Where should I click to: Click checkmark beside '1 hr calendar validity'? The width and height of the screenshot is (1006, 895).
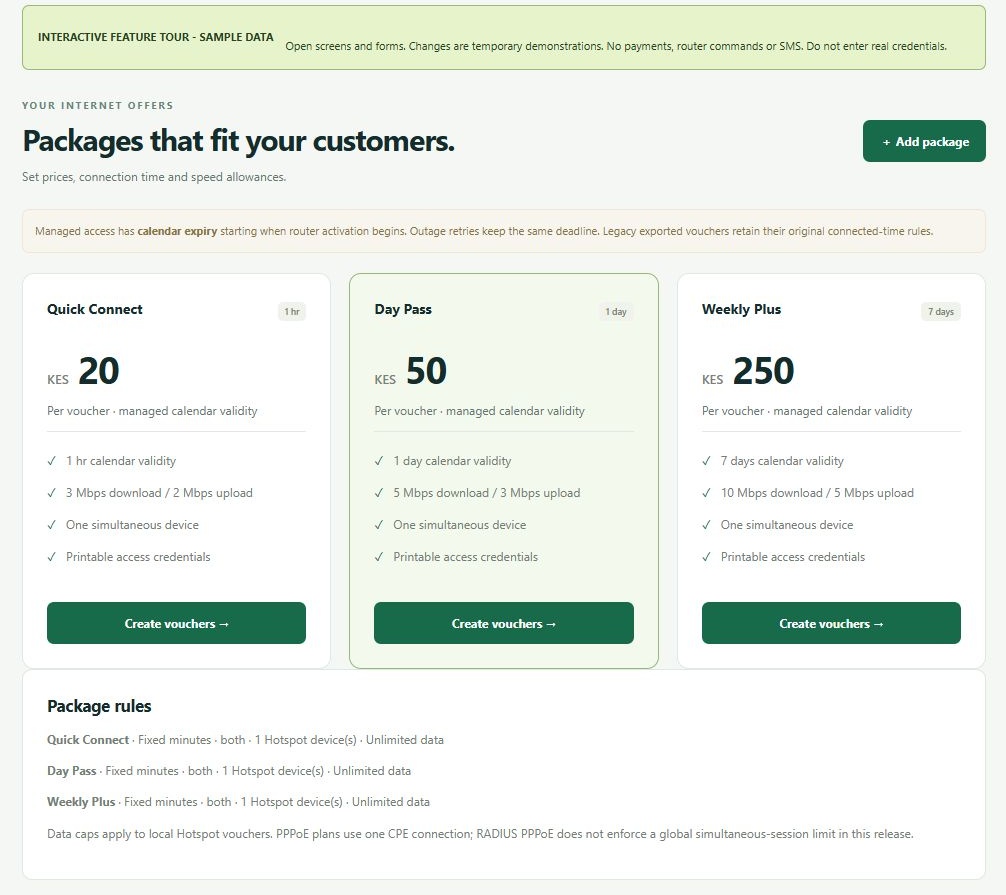[x=51, y=461]
